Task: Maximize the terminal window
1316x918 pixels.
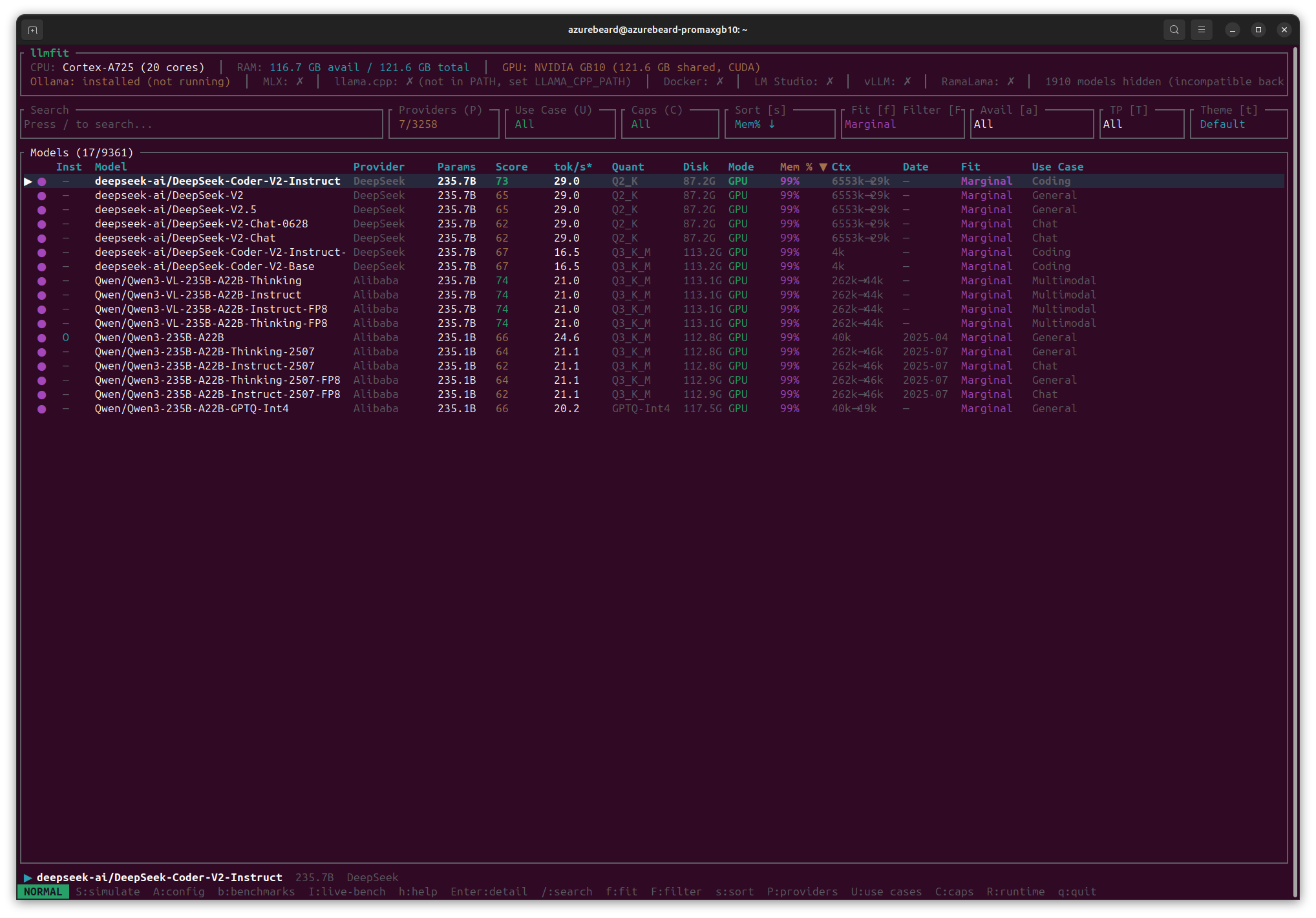Action: 1258,30
